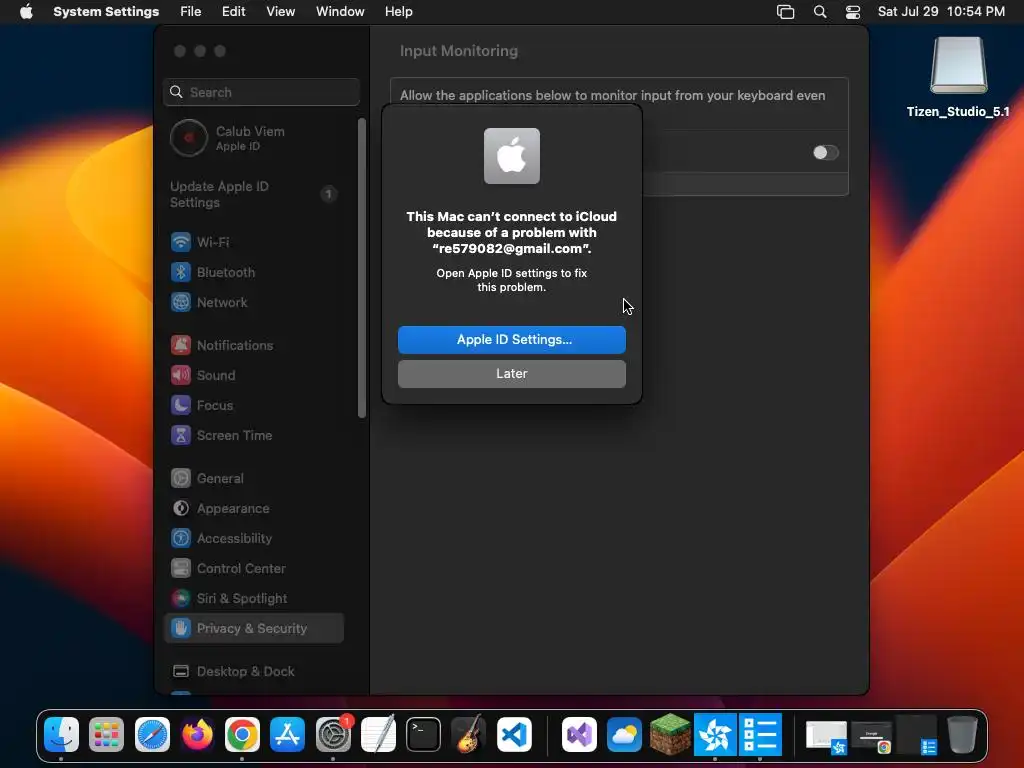Select the Sound sidebar icon
The height and width of the screenshot is (768, 1024).
tap(181, 375)
